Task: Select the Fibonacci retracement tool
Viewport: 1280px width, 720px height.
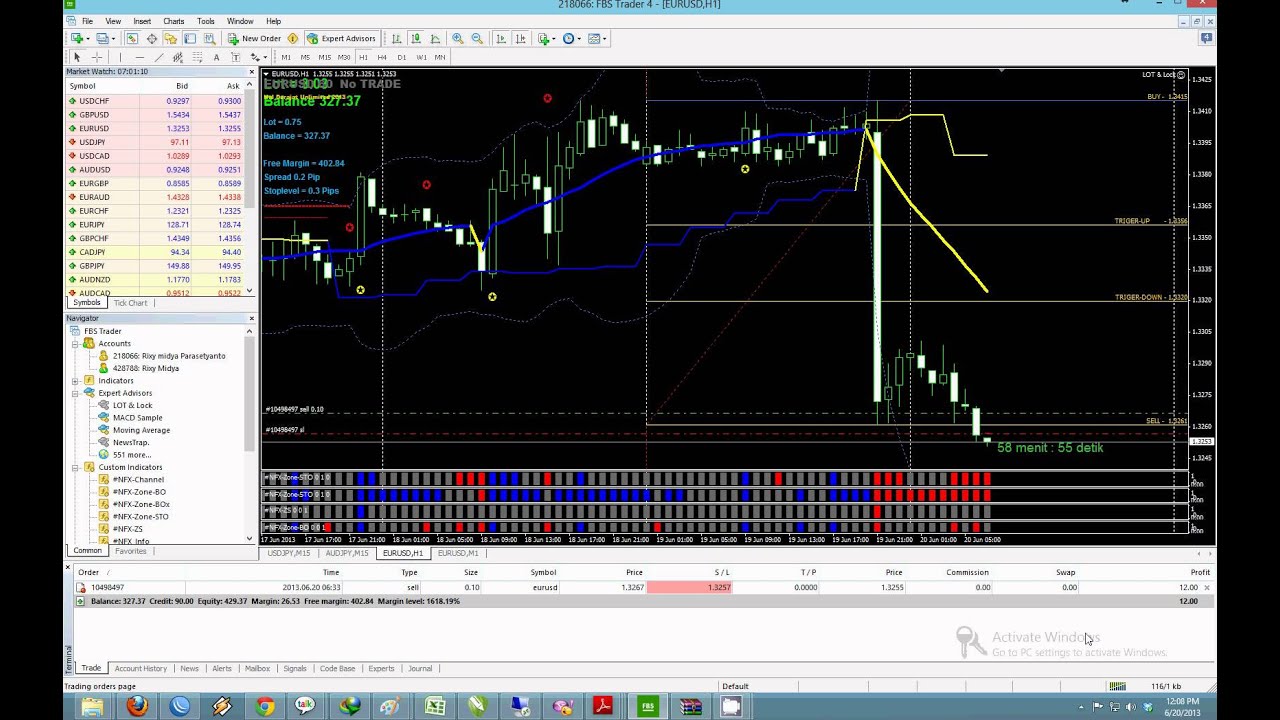Action: click(198, 57)
